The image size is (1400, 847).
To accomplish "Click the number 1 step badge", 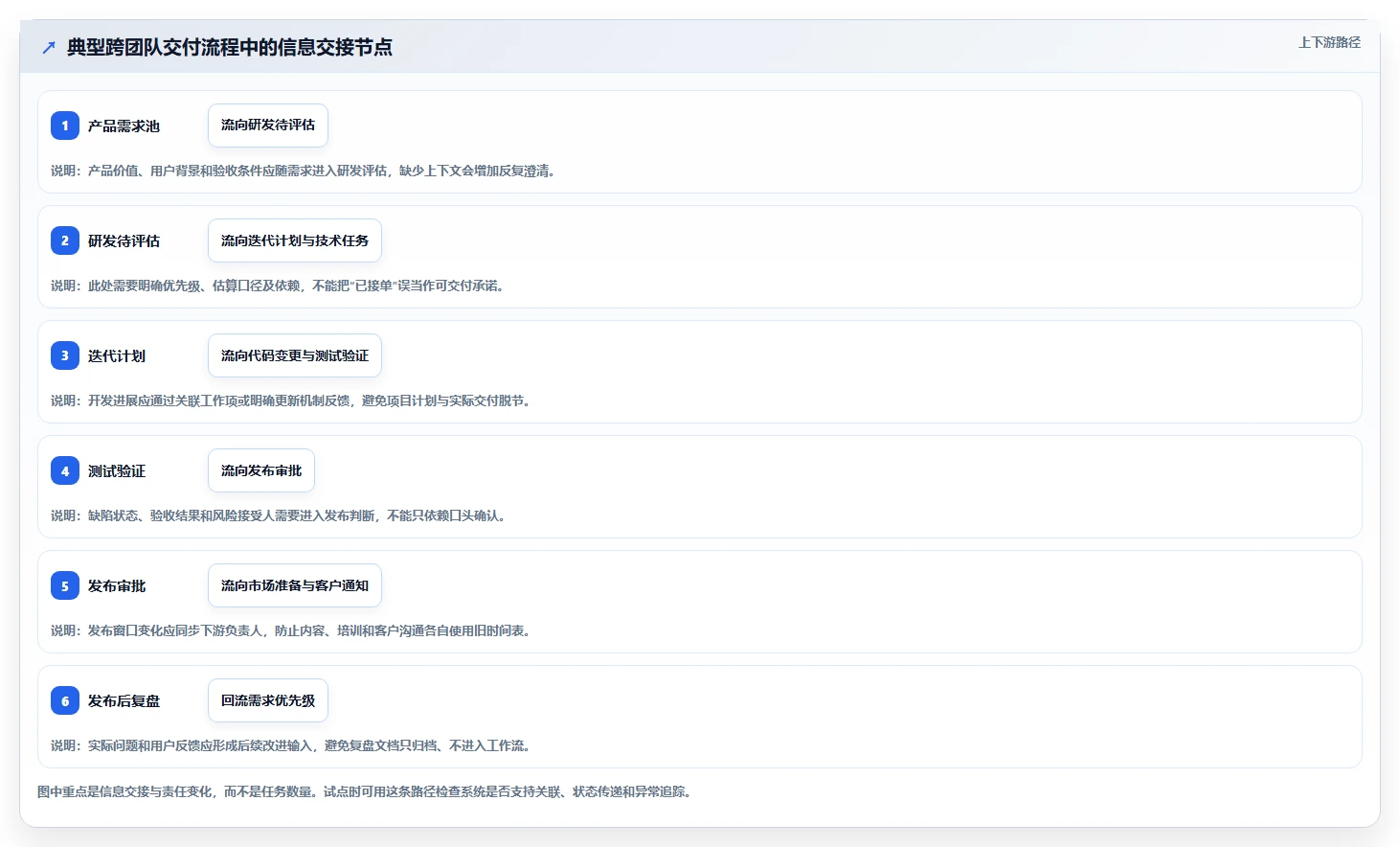I will coord(65,126).
